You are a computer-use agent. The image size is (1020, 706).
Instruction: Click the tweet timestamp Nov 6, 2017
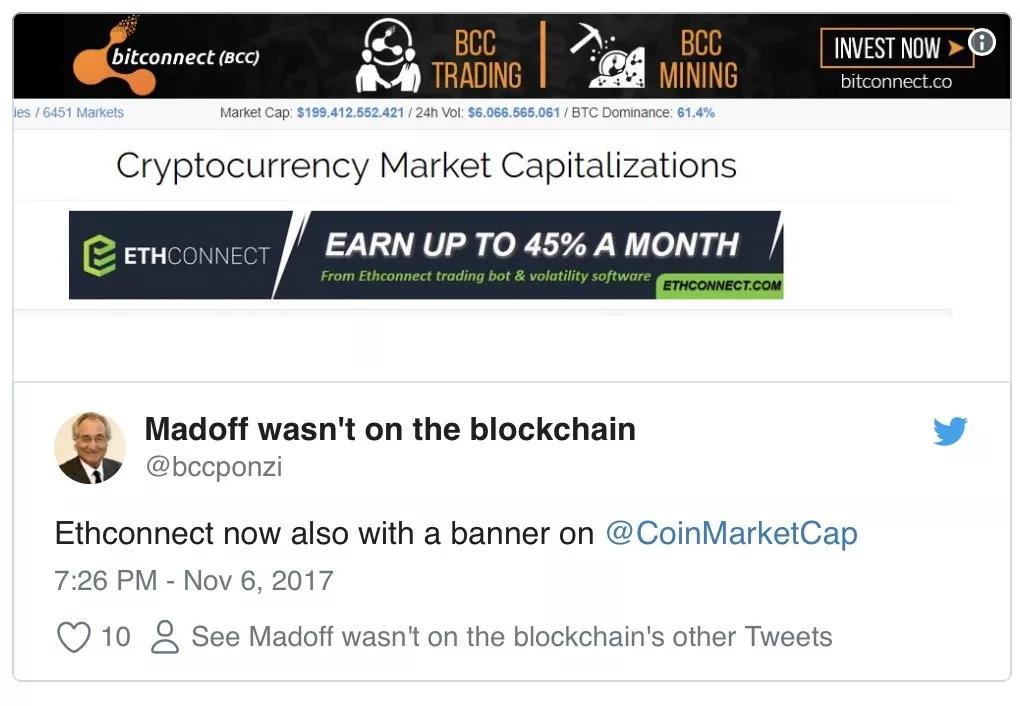194,581
